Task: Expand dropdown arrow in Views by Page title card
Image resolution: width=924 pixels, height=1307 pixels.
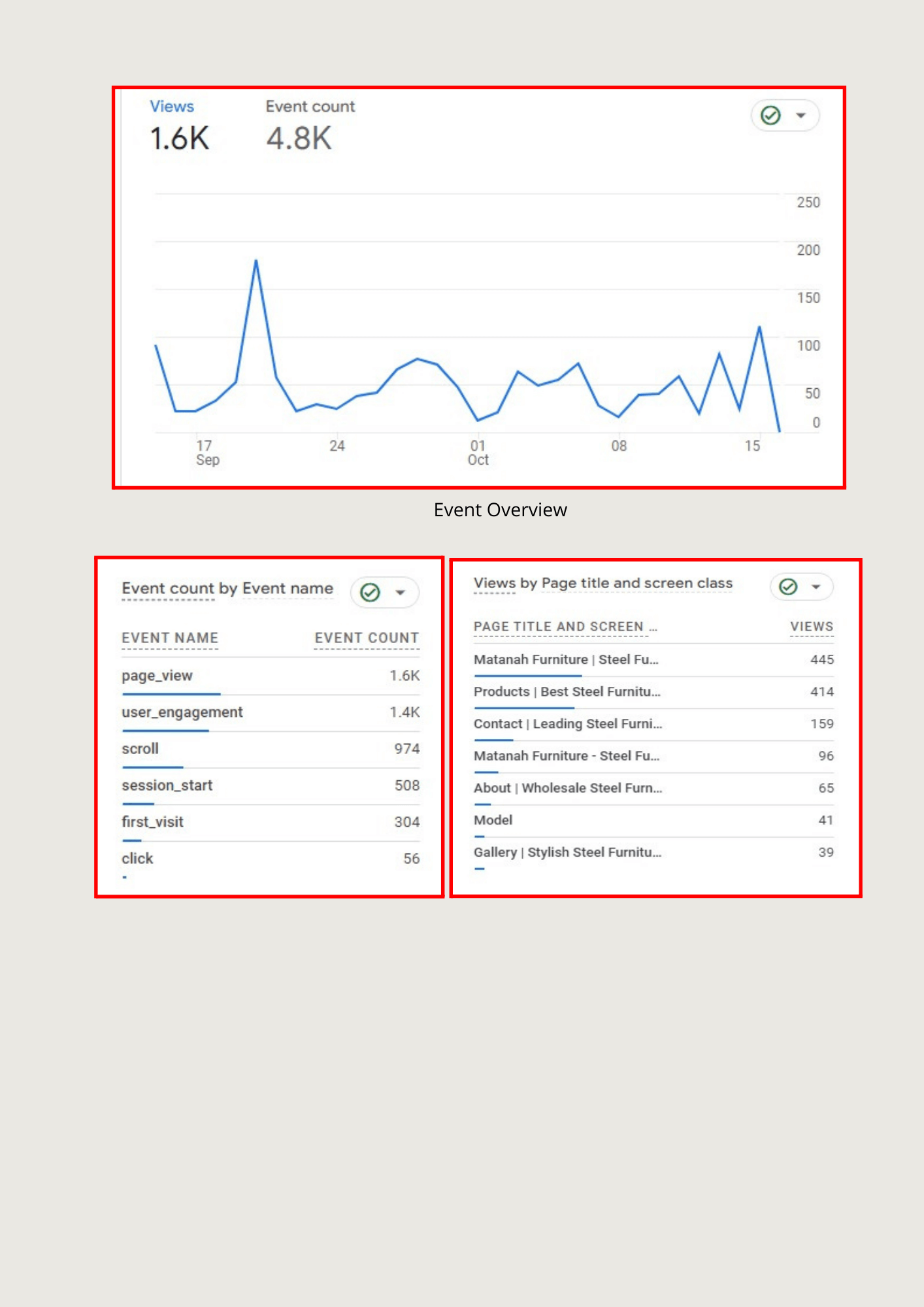Action: click(x=816, y=586)
